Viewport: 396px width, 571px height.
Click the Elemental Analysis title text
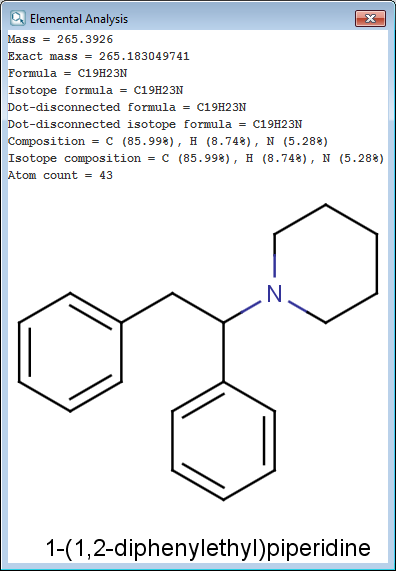[79, 19]
